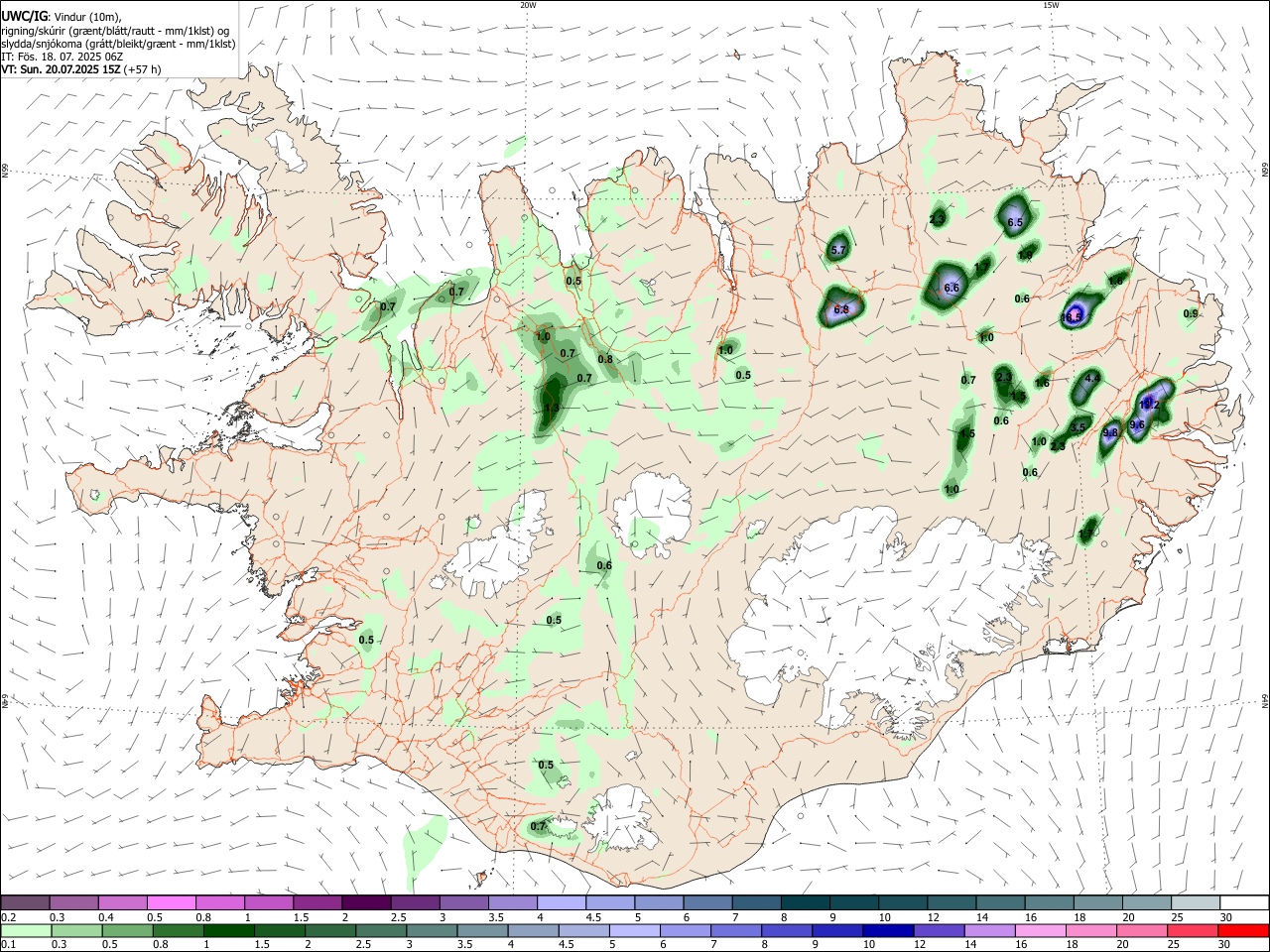This screenshot has width=1270, height=952.
Task: Select the '0.9' value near the east coast
Action: pyautogui.click(x=1191, y=314)
